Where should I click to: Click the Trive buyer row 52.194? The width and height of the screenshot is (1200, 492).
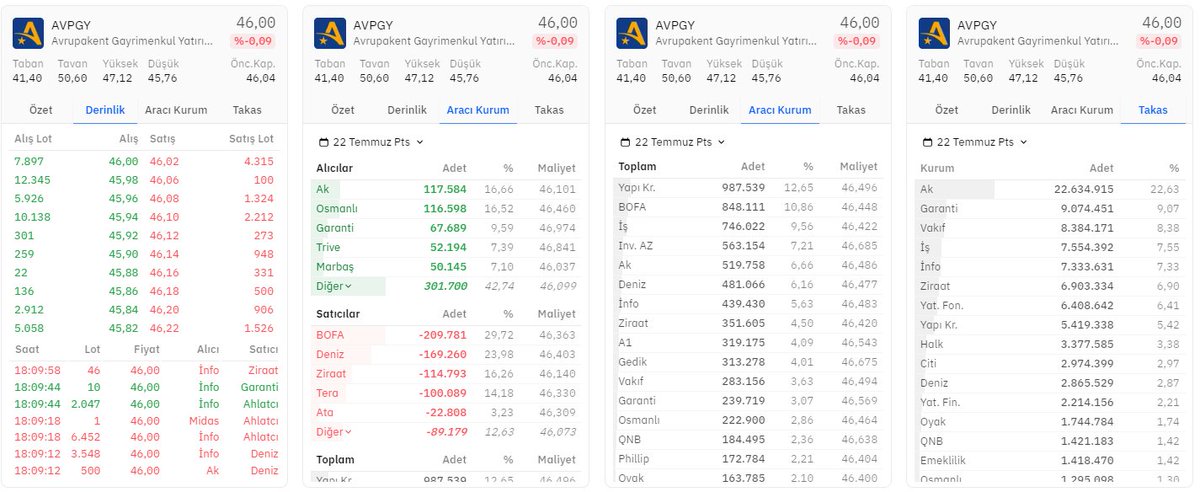(x=445, y=247)
